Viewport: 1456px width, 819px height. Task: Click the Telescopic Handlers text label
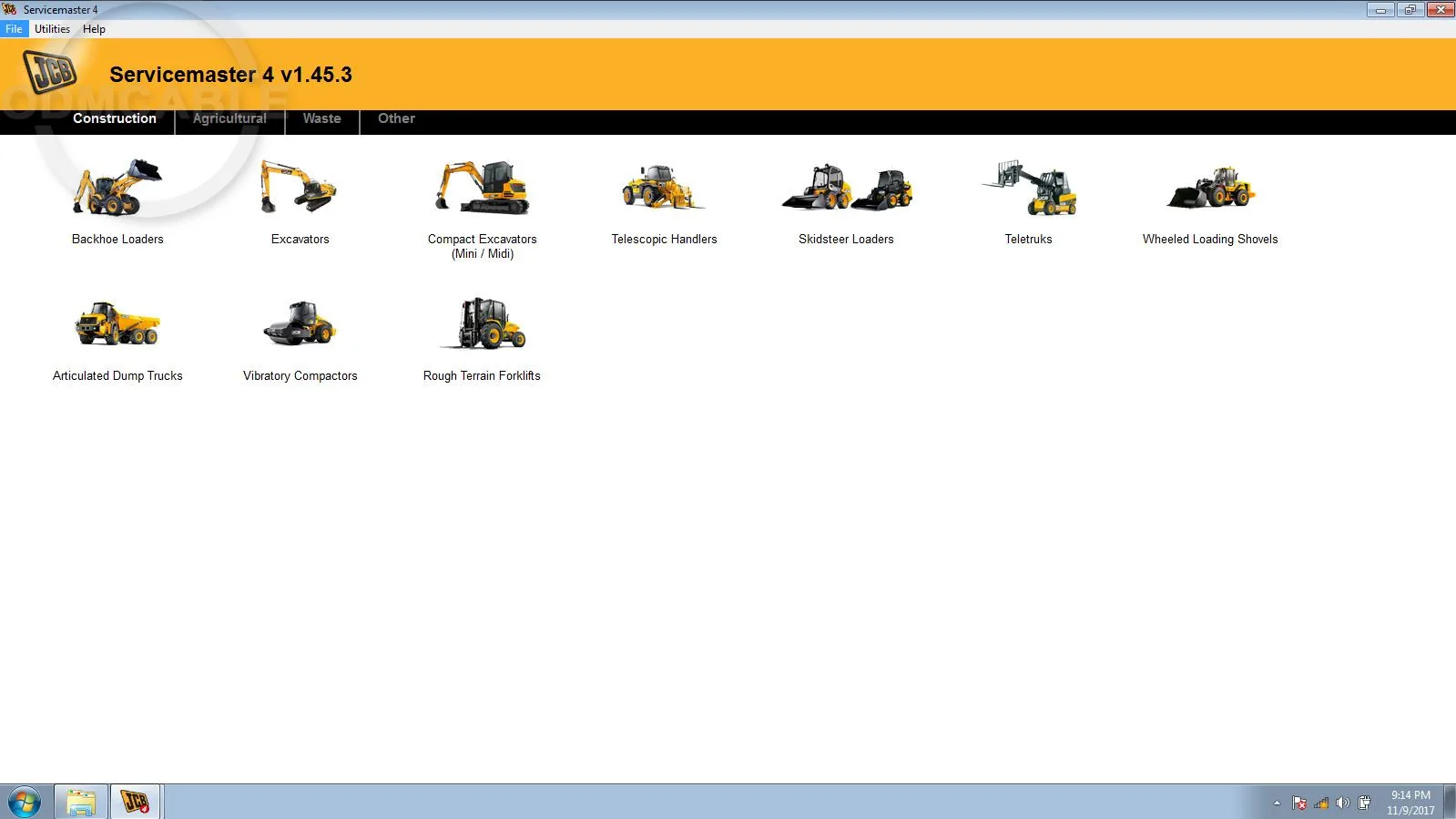coord(664,240)
